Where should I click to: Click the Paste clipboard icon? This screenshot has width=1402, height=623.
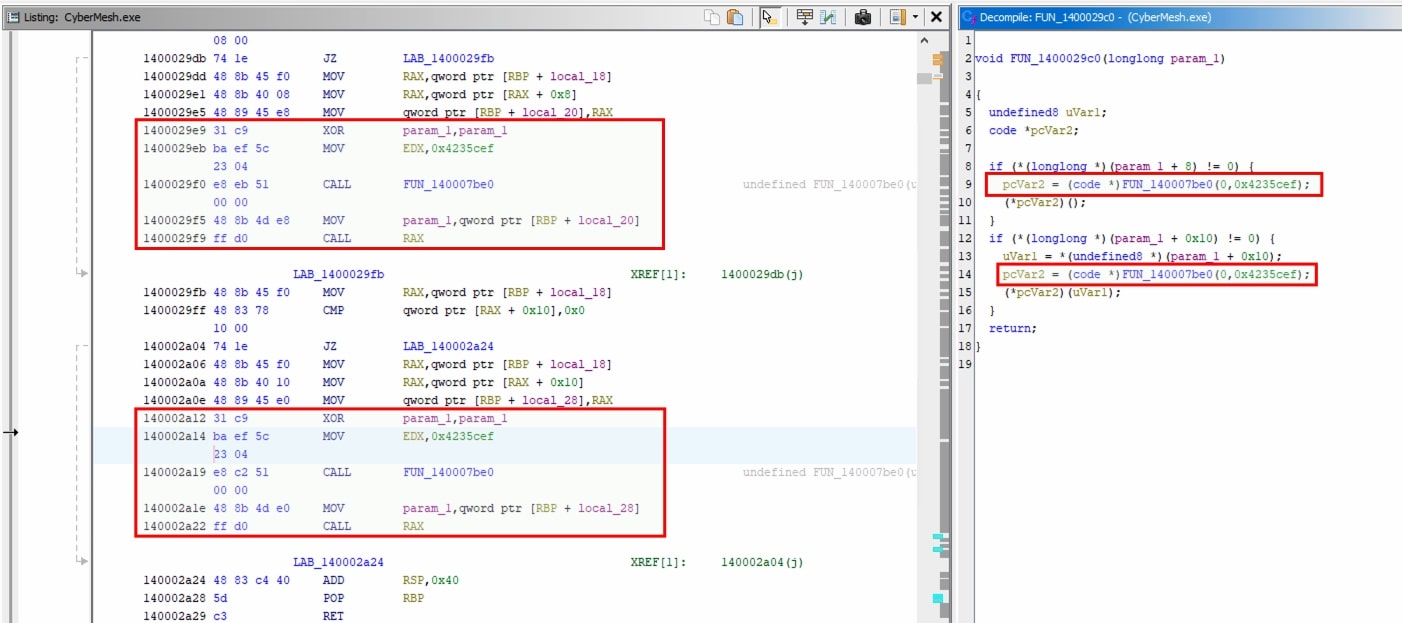point(735,17)
